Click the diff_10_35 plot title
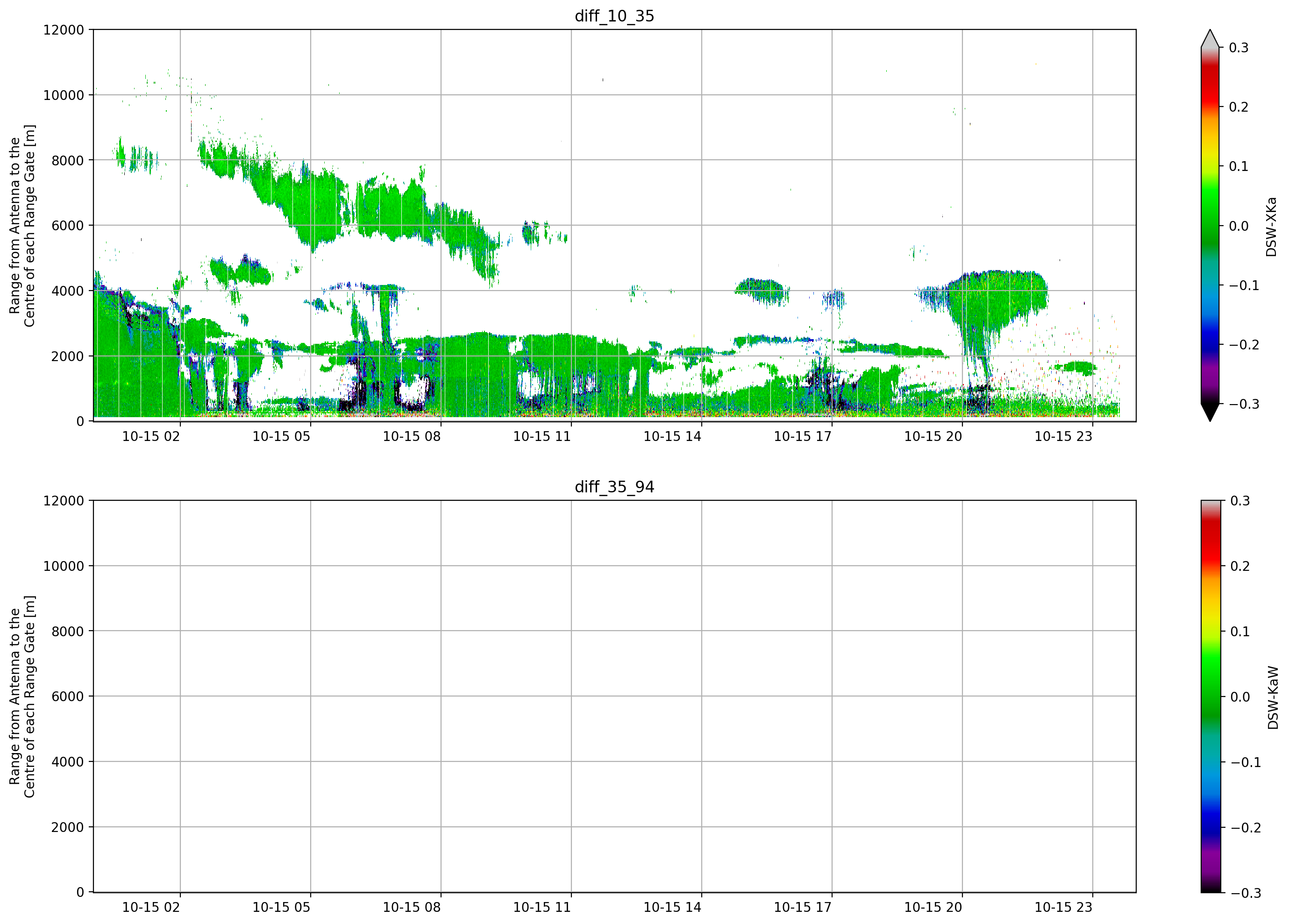1289x924 pixels. [x=614, y=16]
